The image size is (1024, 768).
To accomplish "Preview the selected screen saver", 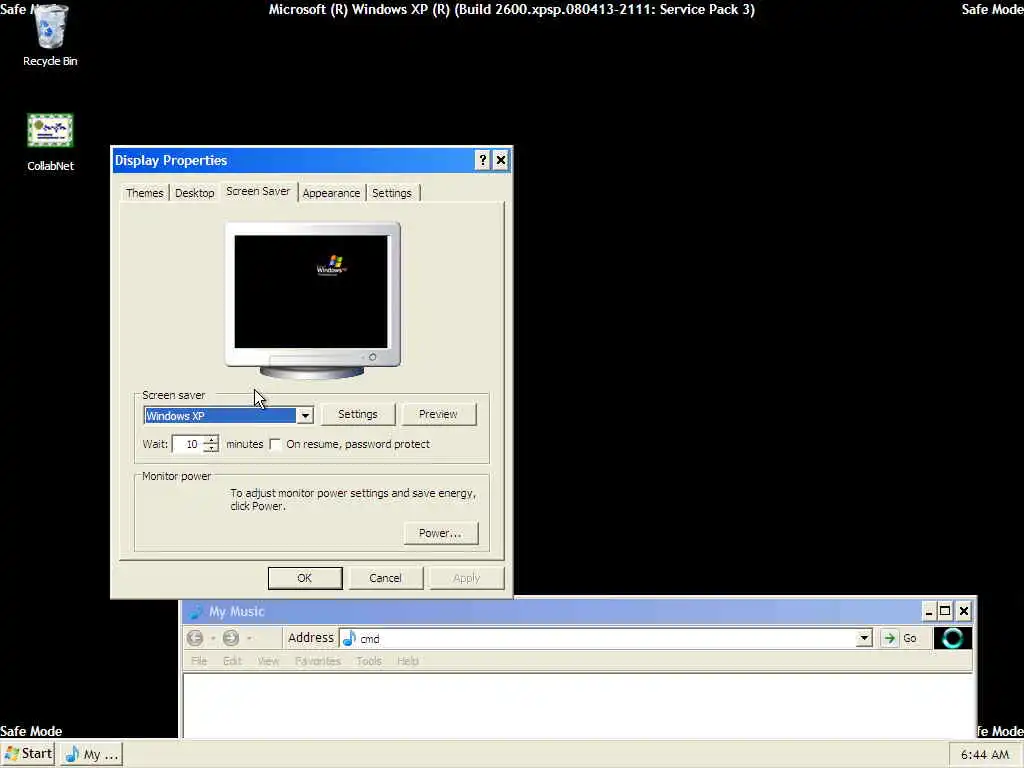I will tap(438, 414).
